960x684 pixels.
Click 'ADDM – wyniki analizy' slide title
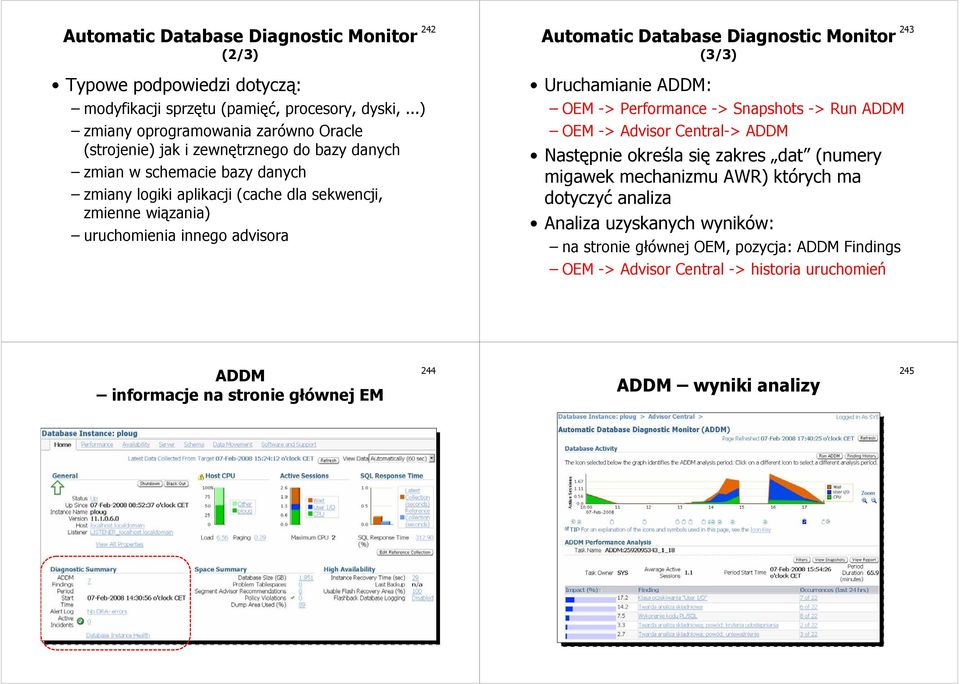click(x=718, y=385)
